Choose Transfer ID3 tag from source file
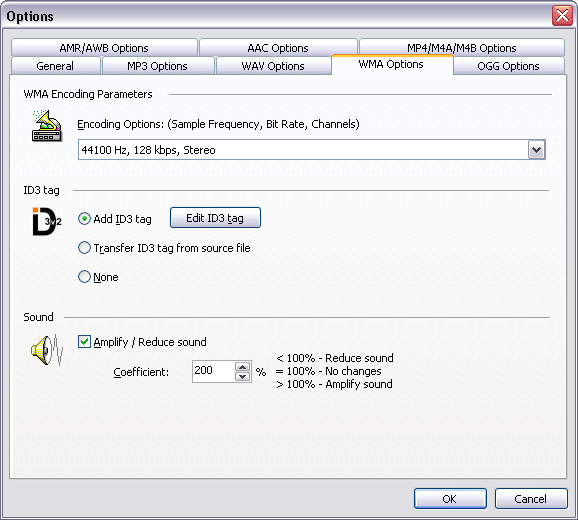The width and height of the screenshot is (578, 520). pos(84,248)
